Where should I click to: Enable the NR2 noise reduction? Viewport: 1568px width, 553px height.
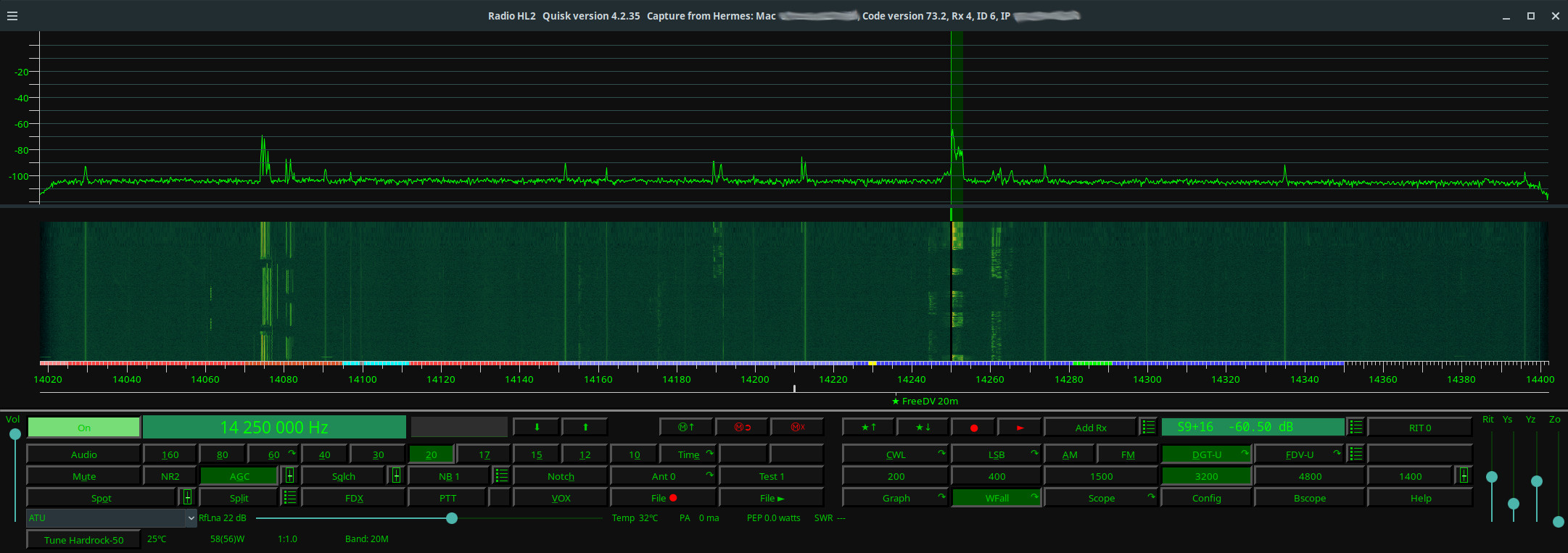pyautogui.click(x=170, y=476)
